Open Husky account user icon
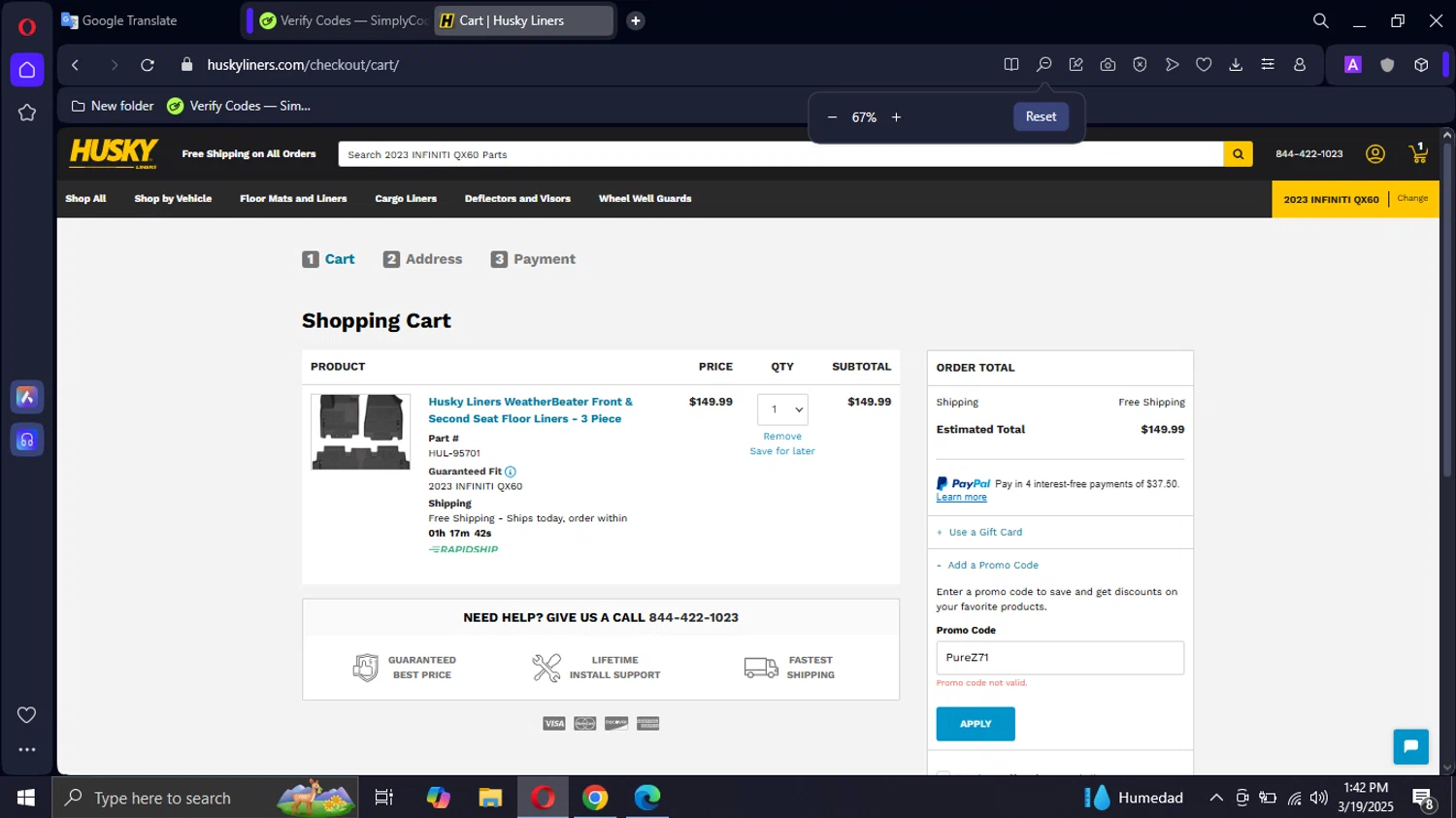The width and height of the screenshot is (1456, 818). pyautogui.click(x=1375, y=153)
